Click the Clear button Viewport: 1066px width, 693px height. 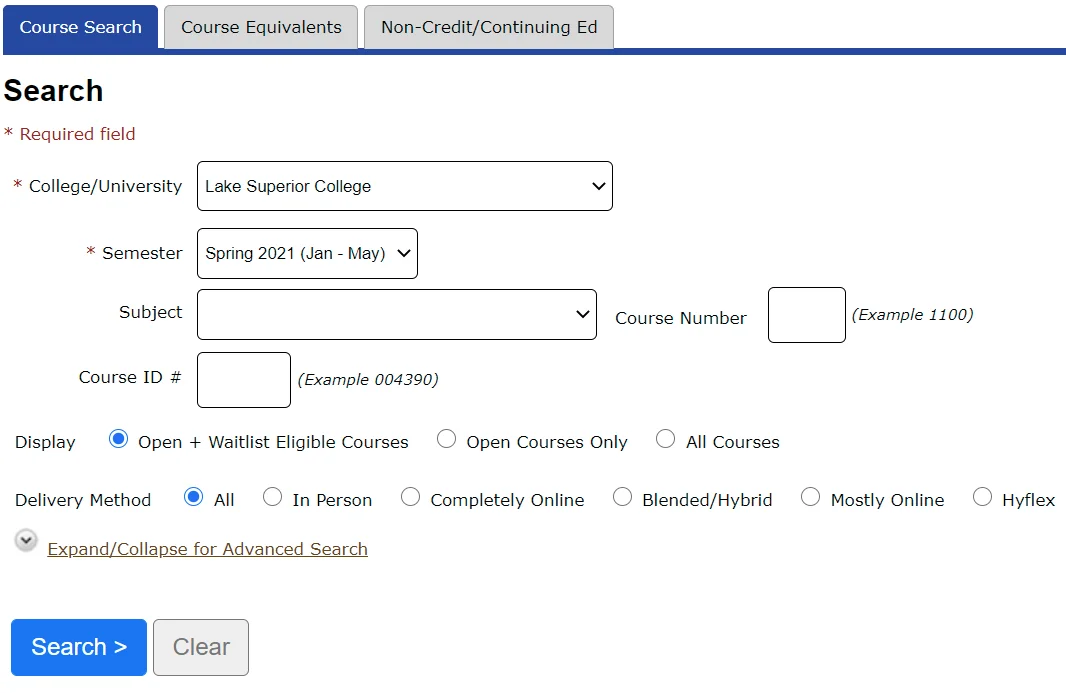[201, 647]
